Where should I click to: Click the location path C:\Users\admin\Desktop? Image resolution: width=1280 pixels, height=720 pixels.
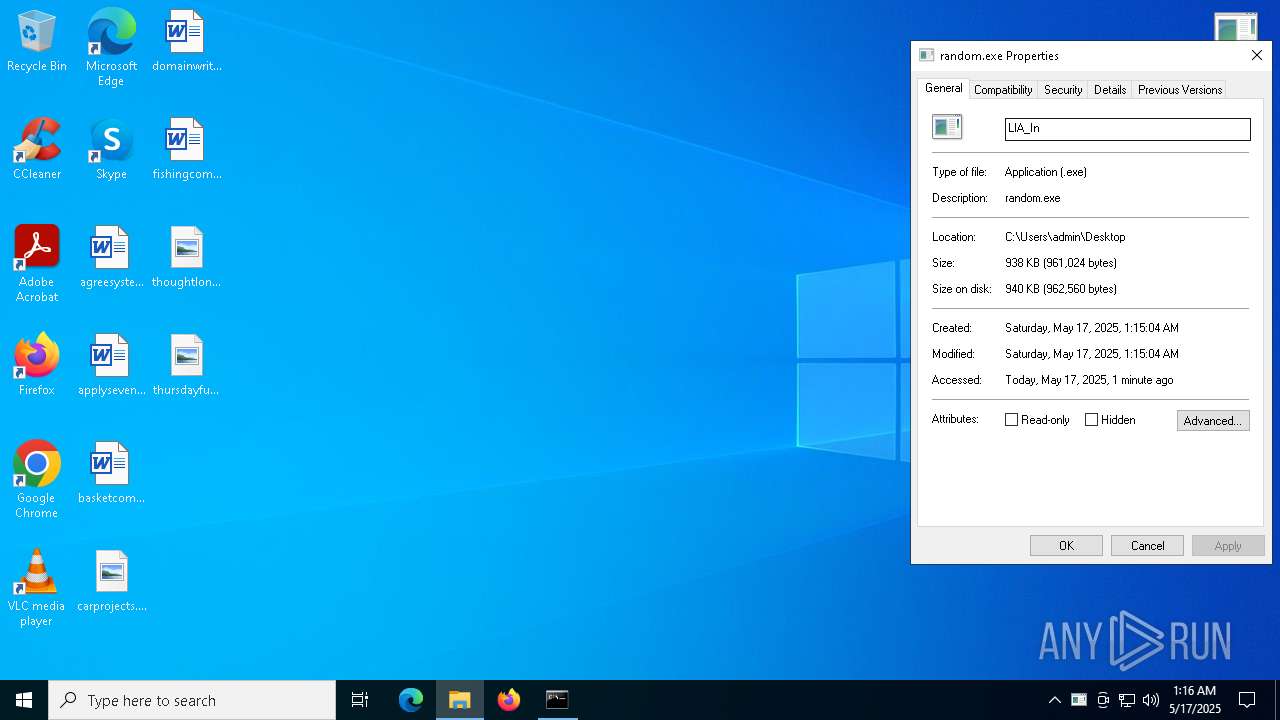click(x=1065, y=237)
